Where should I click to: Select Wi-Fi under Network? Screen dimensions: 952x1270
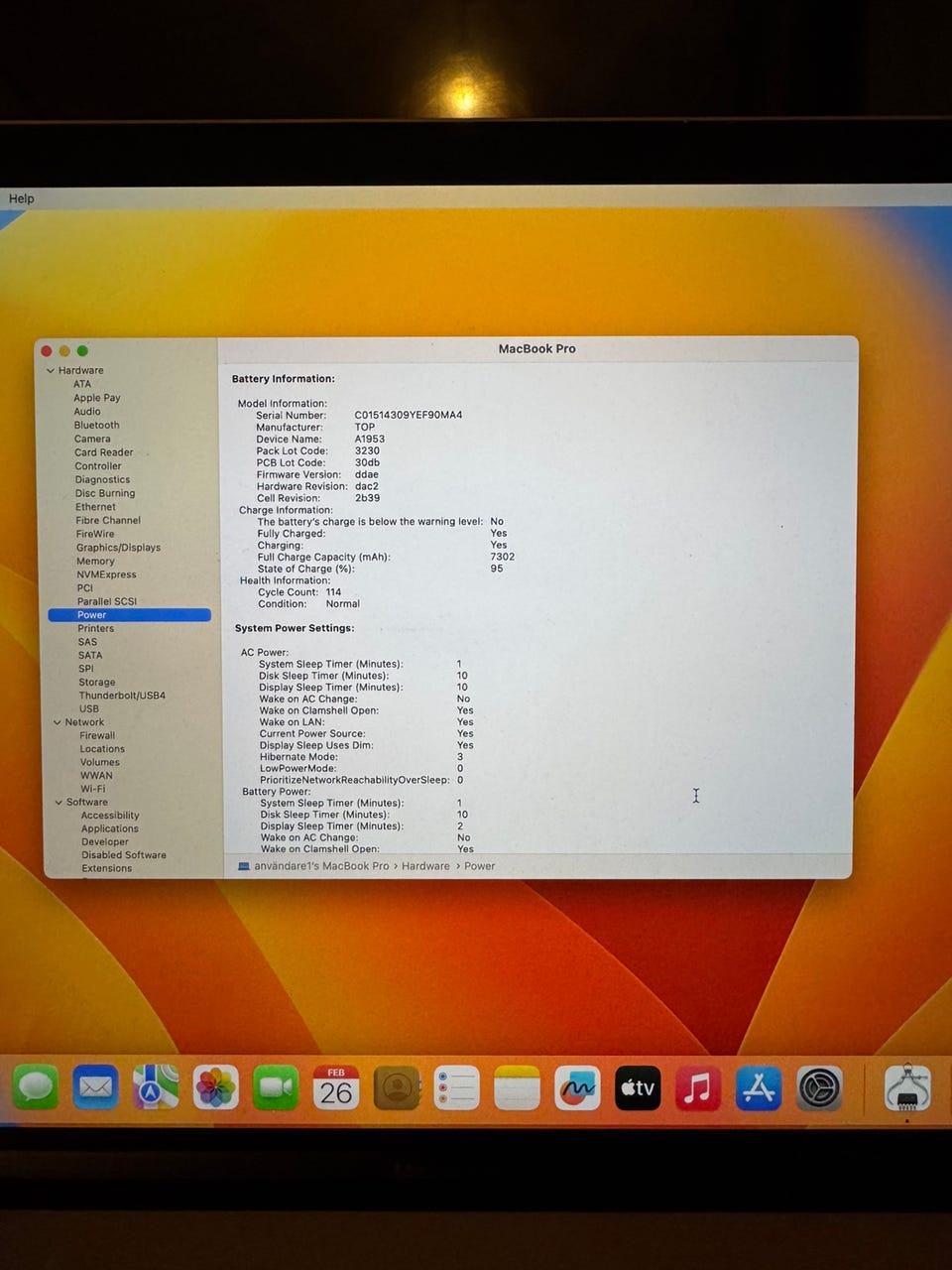pyautogui.click(x=93, y=789)
